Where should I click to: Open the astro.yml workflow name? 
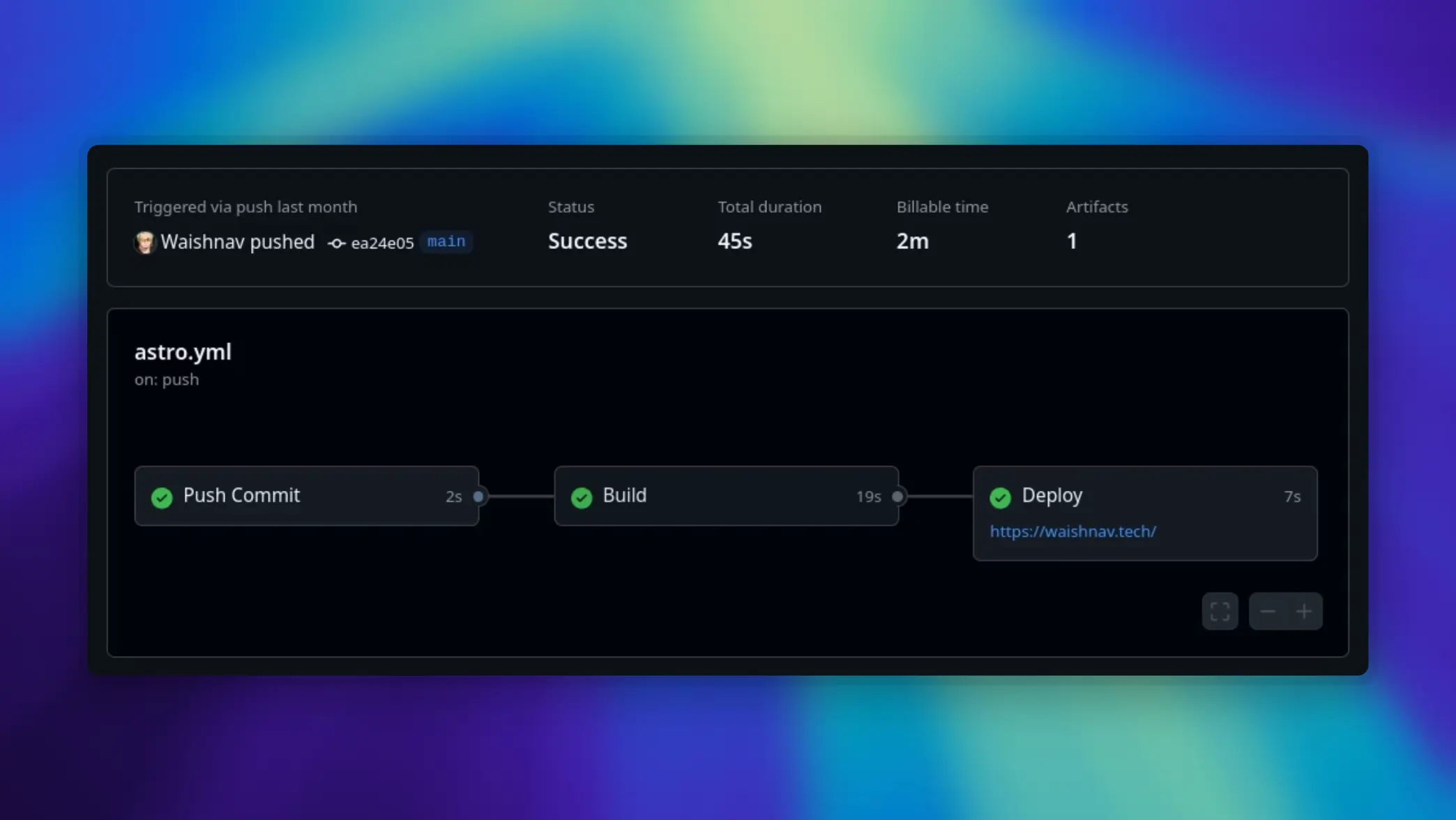pos(183,352)
